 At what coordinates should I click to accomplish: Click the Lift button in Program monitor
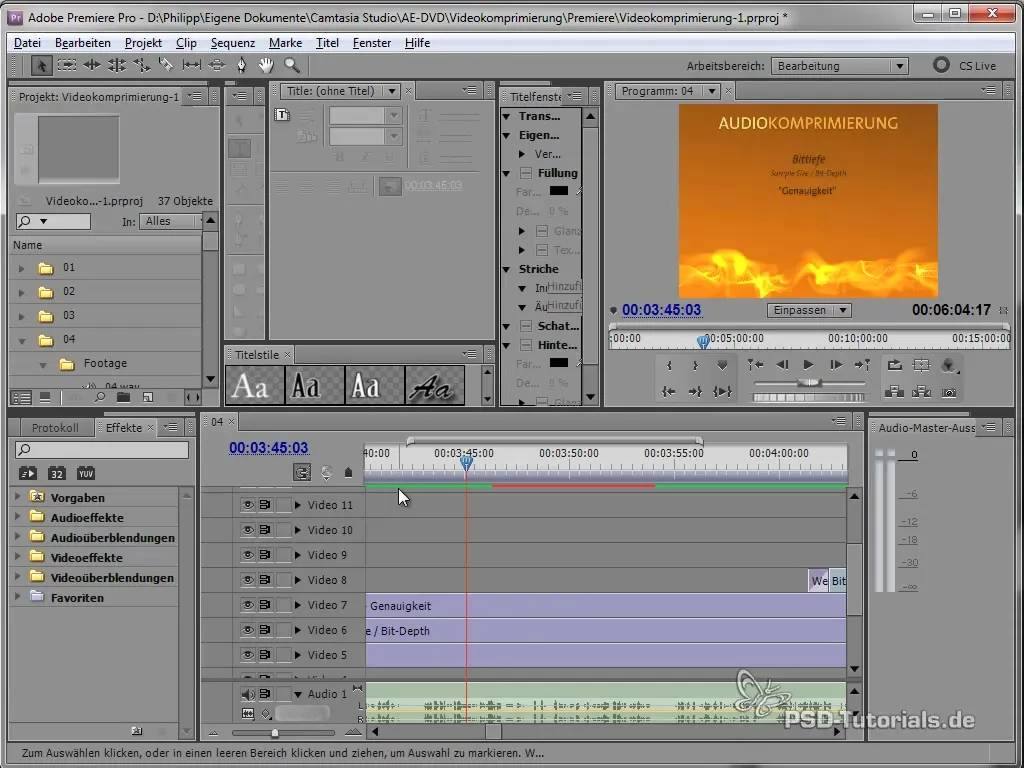[894, 392]
